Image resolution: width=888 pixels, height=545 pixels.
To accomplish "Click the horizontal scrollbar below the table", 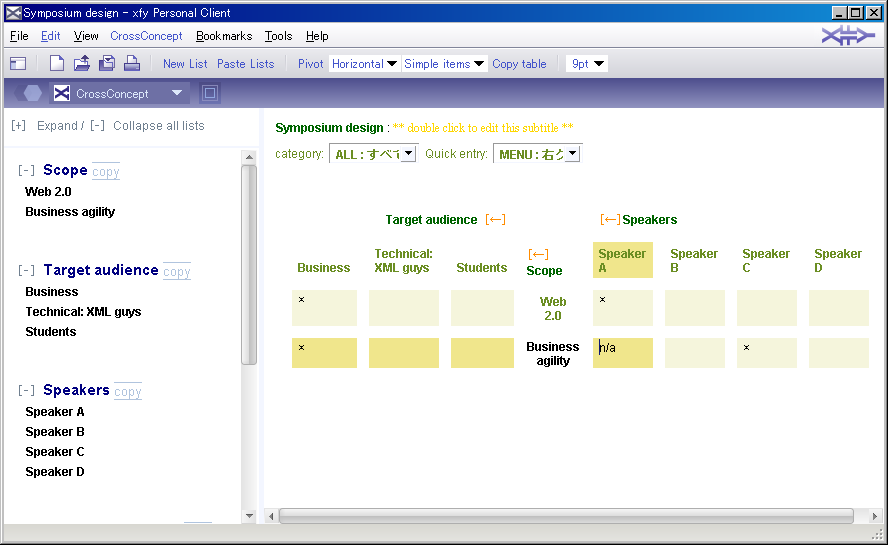I will tap(565, 516).
